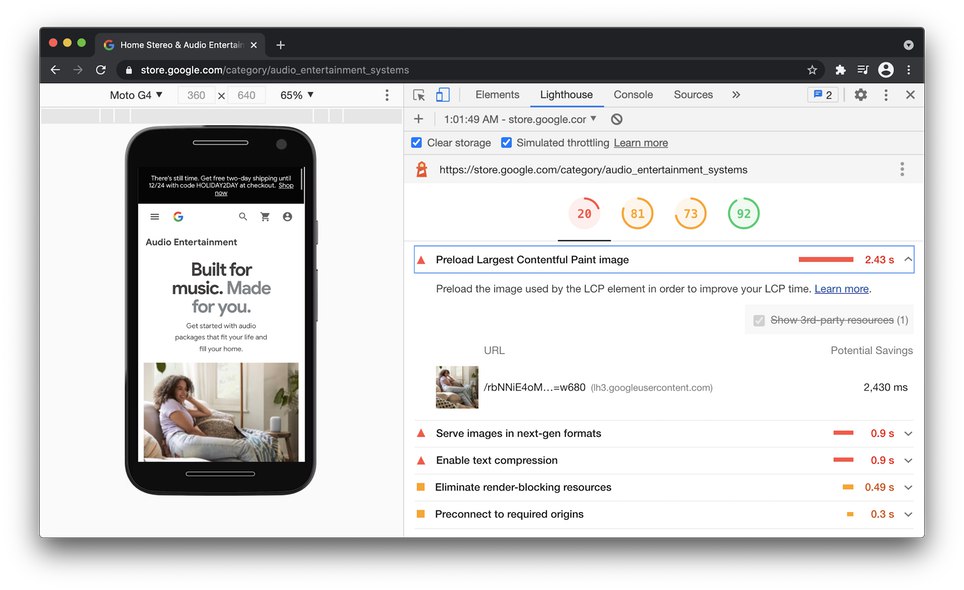Click the browser forward arrow
Screen dimensions: 964x590
[78, 70]
